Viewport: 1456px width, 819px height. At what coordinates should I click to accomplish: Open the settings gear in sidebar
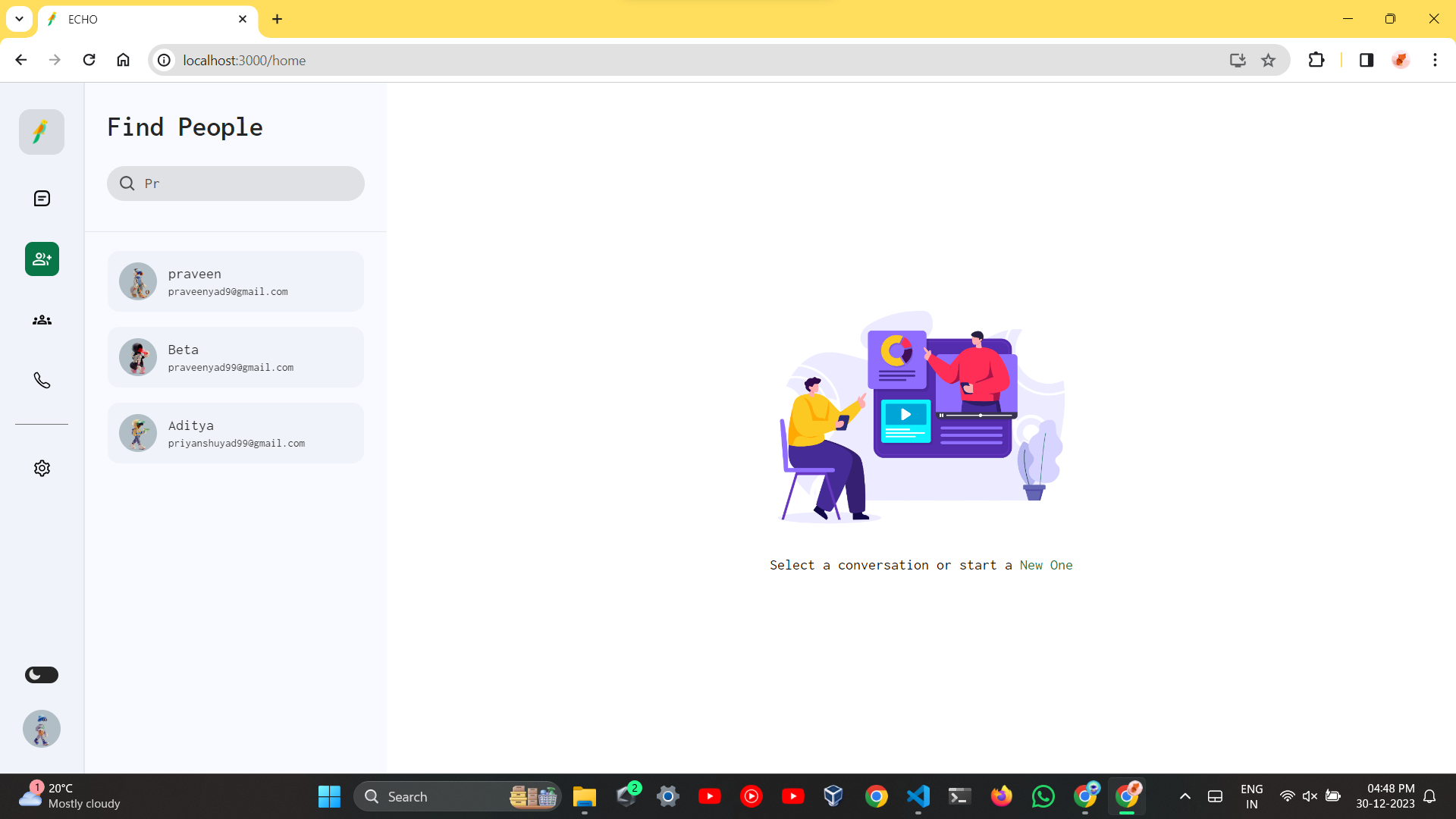(x=42, y=469)
